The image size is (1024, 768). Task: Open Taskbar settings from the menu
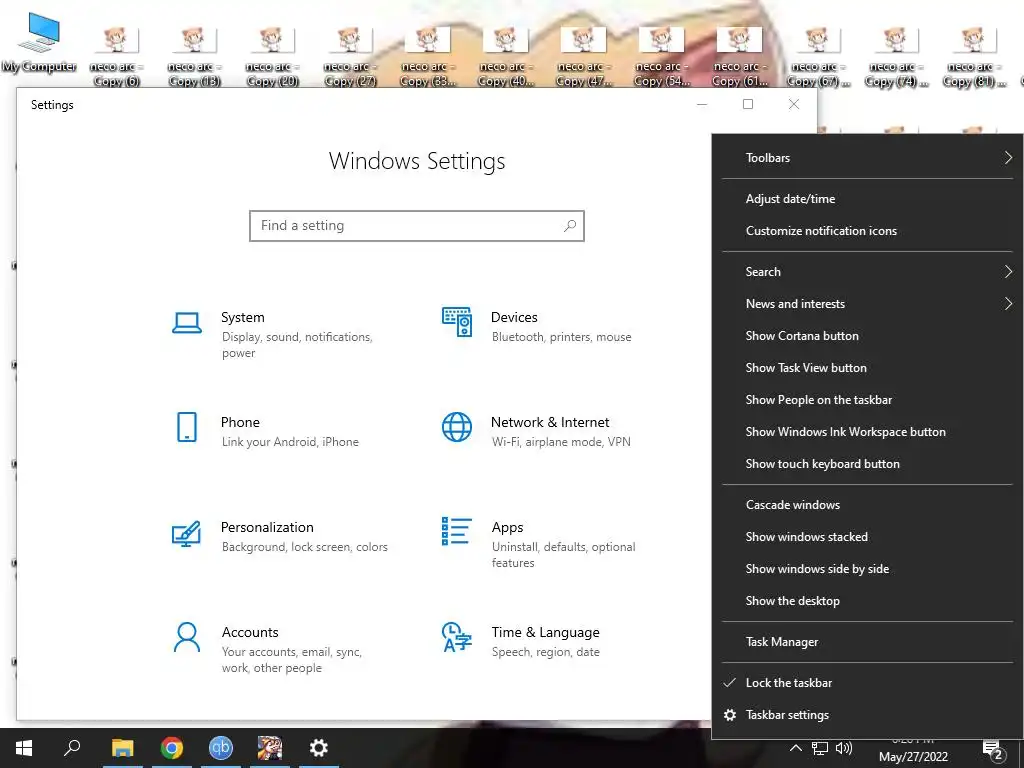pos(867,714)
